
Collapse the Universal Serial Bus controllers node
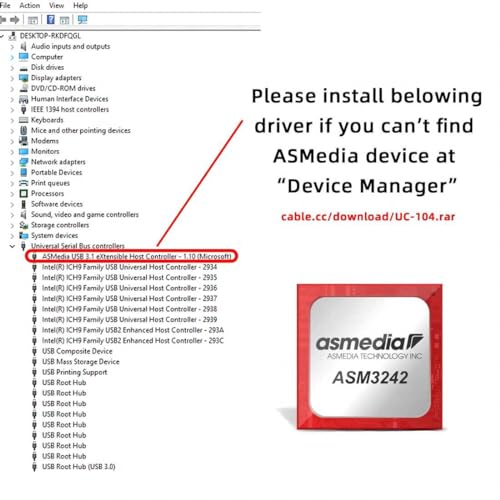click(x=12, y=246)
